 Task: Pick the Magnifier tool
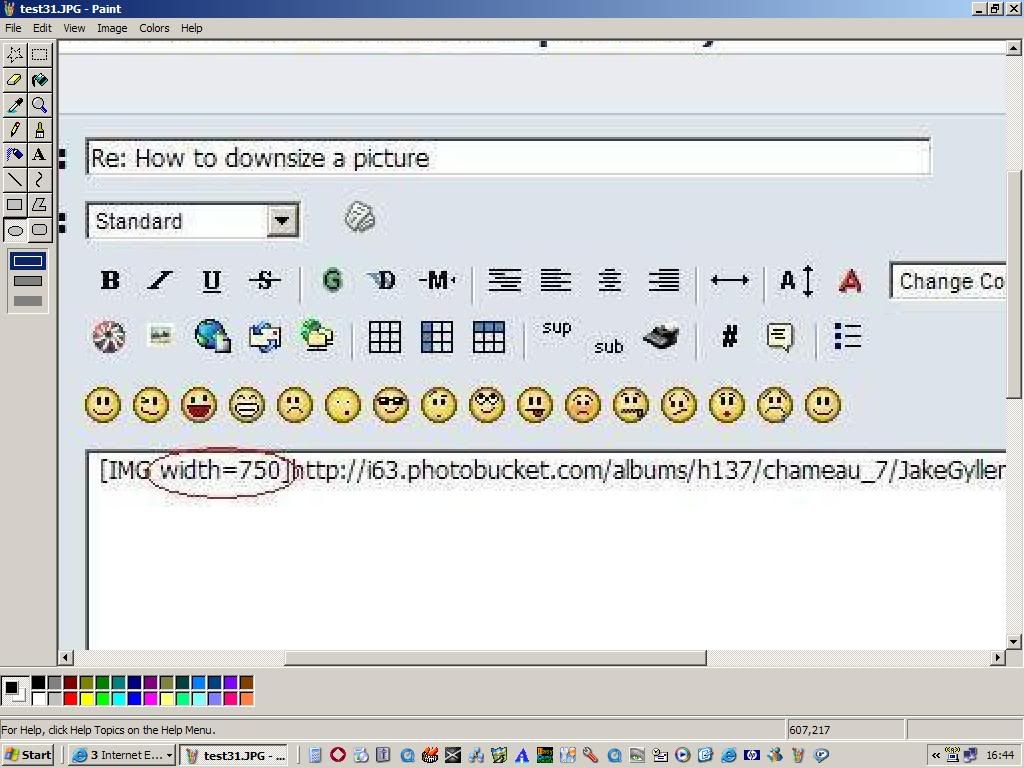point(39,105)
